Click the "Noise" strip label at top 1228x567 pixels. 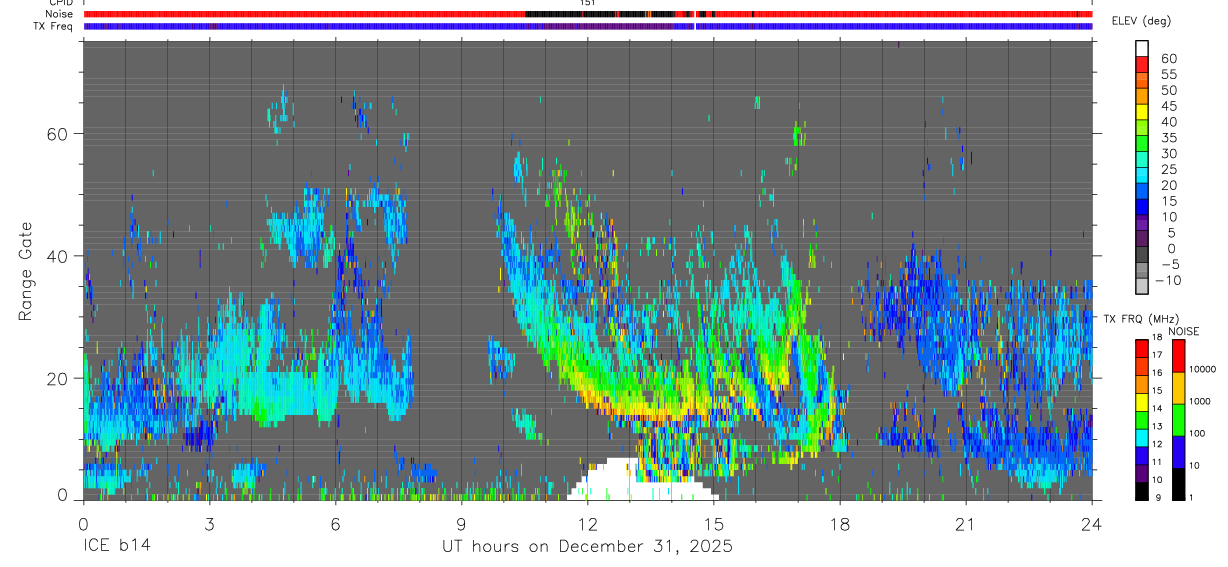pos(60,15)
